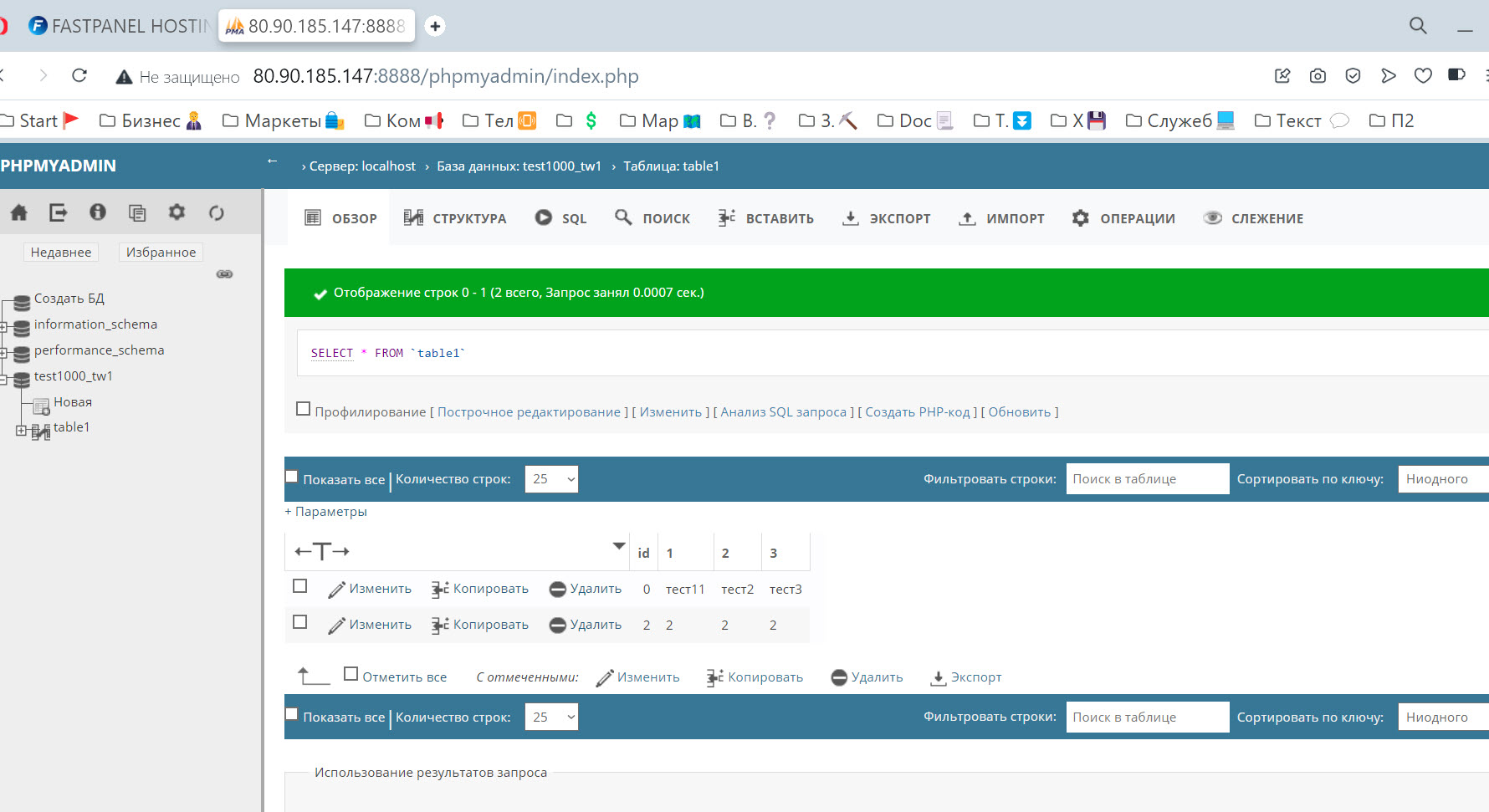Expand the information_schema database node
The width and height of the screenshot is (1489, 812).
pos(3,327)
